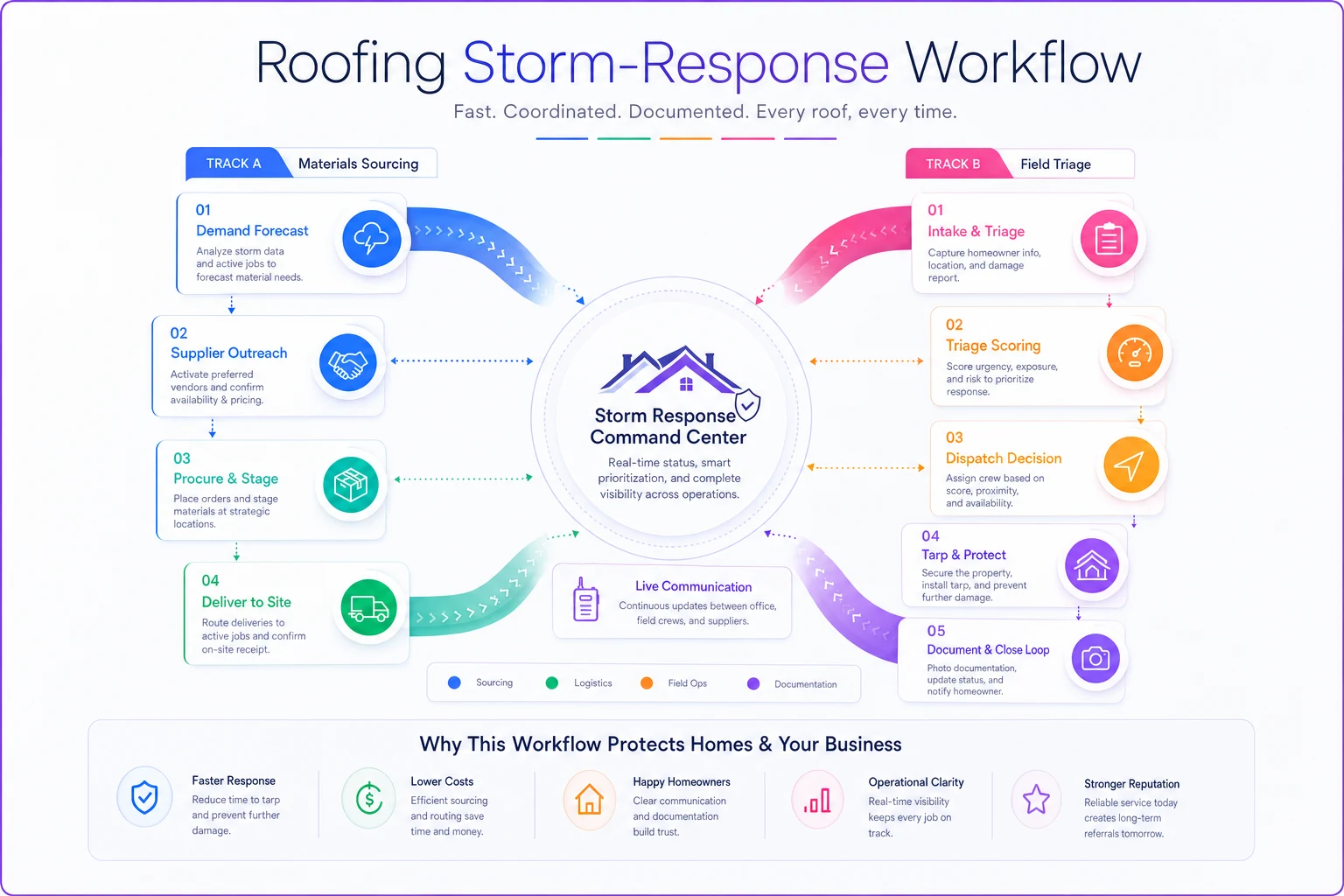
Task: Click the "Tarp & Protect" step title
Action: pyautogui.click(x=963, y=555)
